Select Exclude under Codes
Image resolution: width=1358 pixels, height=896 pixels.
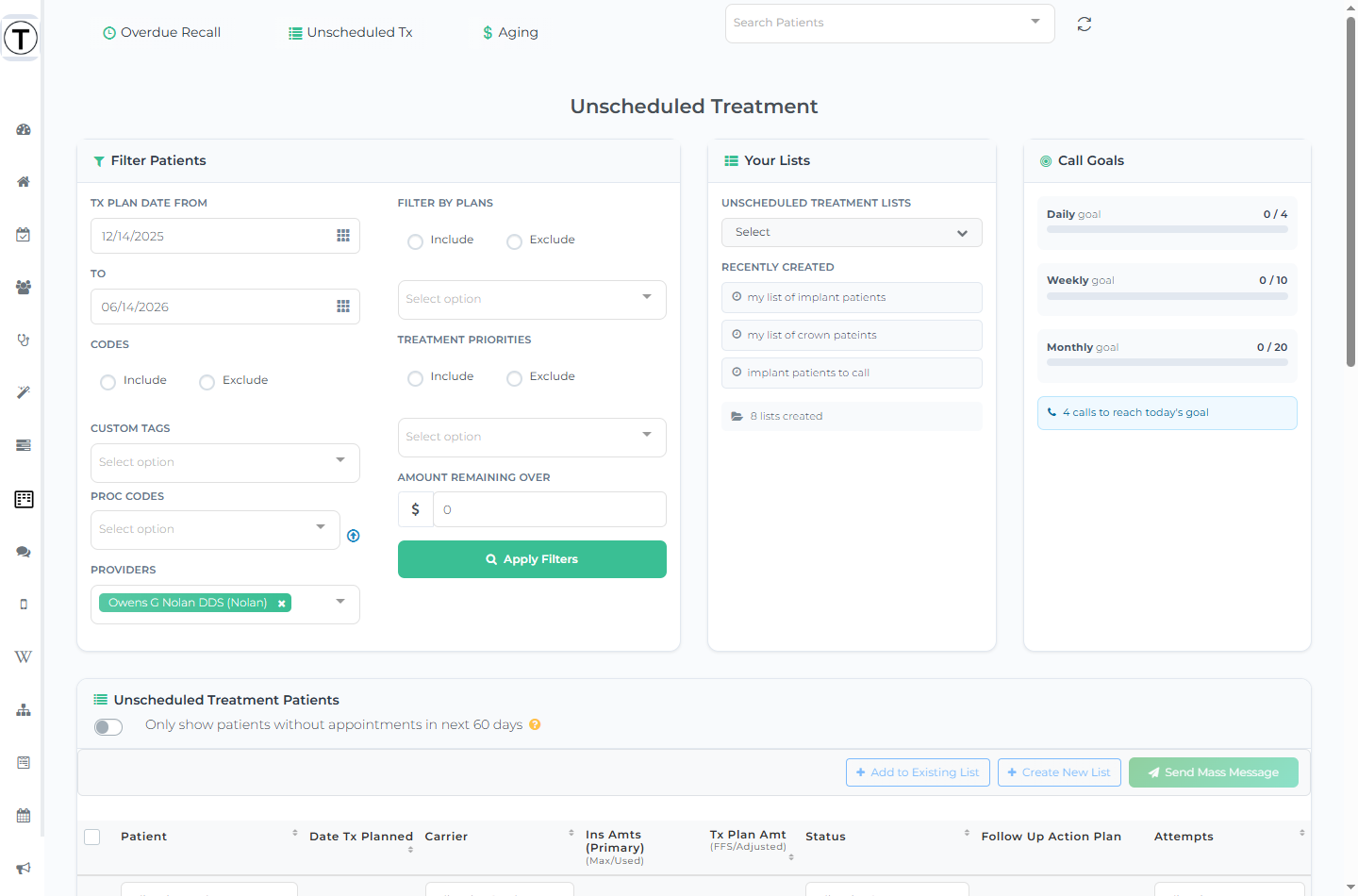[207, 382]
